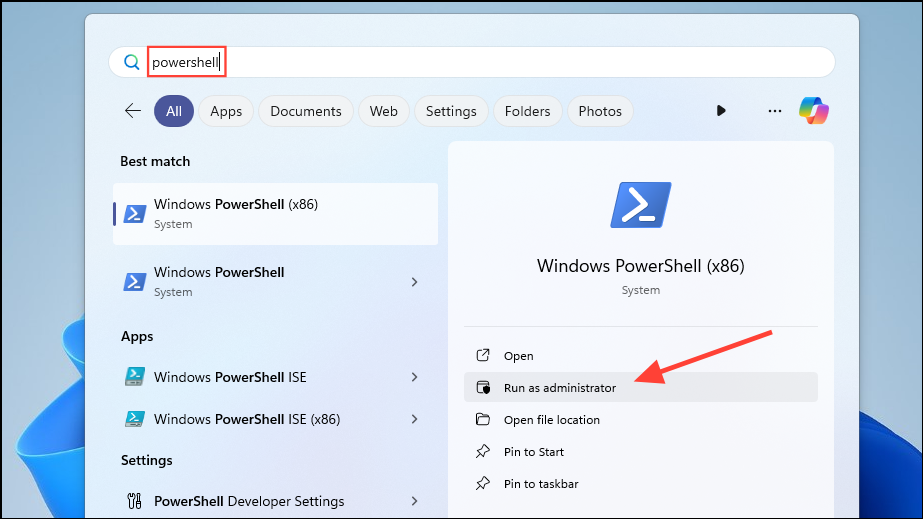The height and width of the screenshot is (519, 923).
Task: Click the Open action icon
Action: click(x=483, y=355)
